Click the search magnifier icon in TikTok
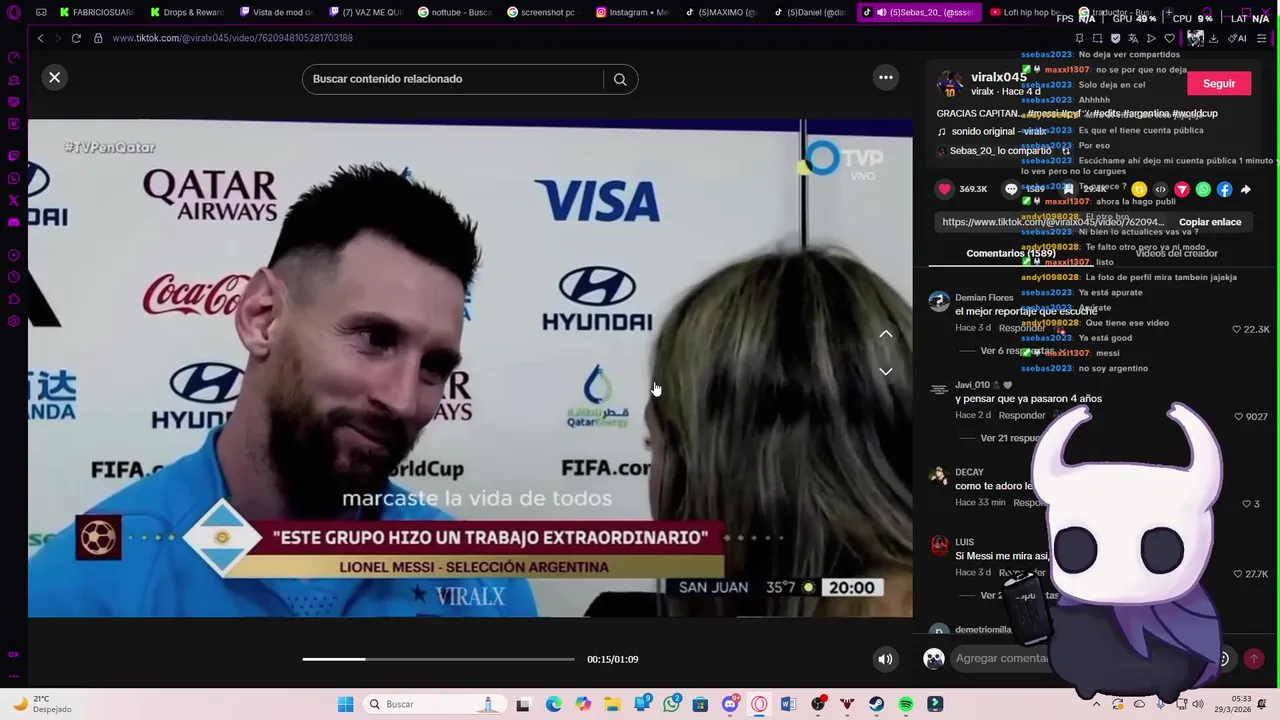The width and height of the screenshot is (1280, 720). pyautogui.click(x=620, y=79)
